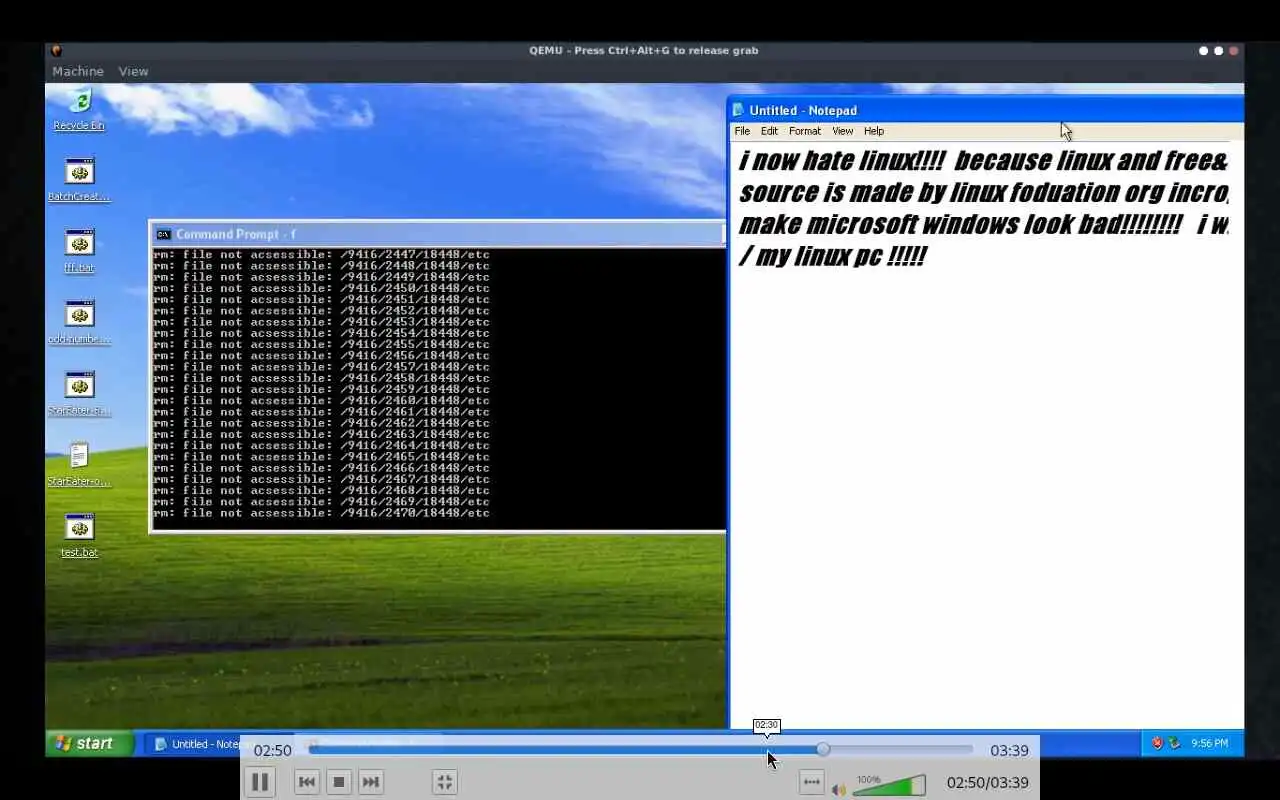Open Notepad's Format menu
1280x800 pixels.
[805, 131]
